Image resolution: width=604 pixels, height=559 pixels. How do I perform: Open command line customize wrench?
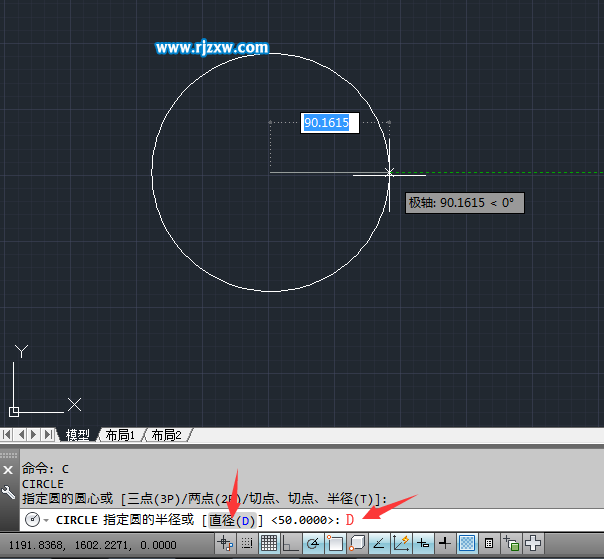coord(8,492)
